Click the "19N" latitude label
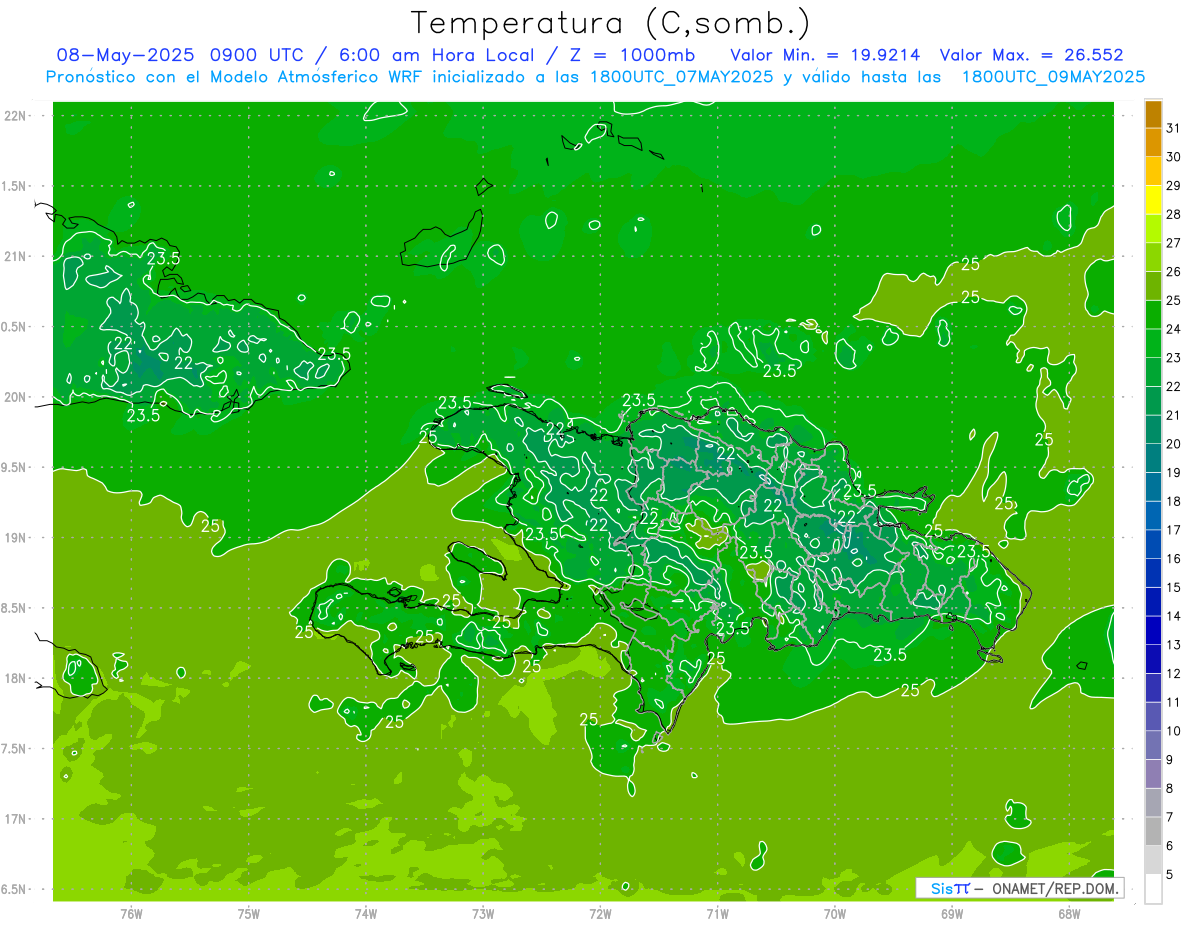The width and height of the screenshot is (1200, 927). [17, 537]
